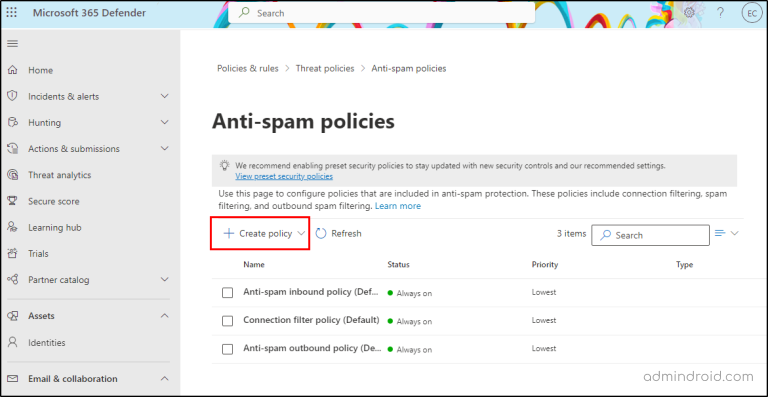Click the lightbulb recommendation icon
Viewport: 768px width, 397px height.
click(224, 165)
